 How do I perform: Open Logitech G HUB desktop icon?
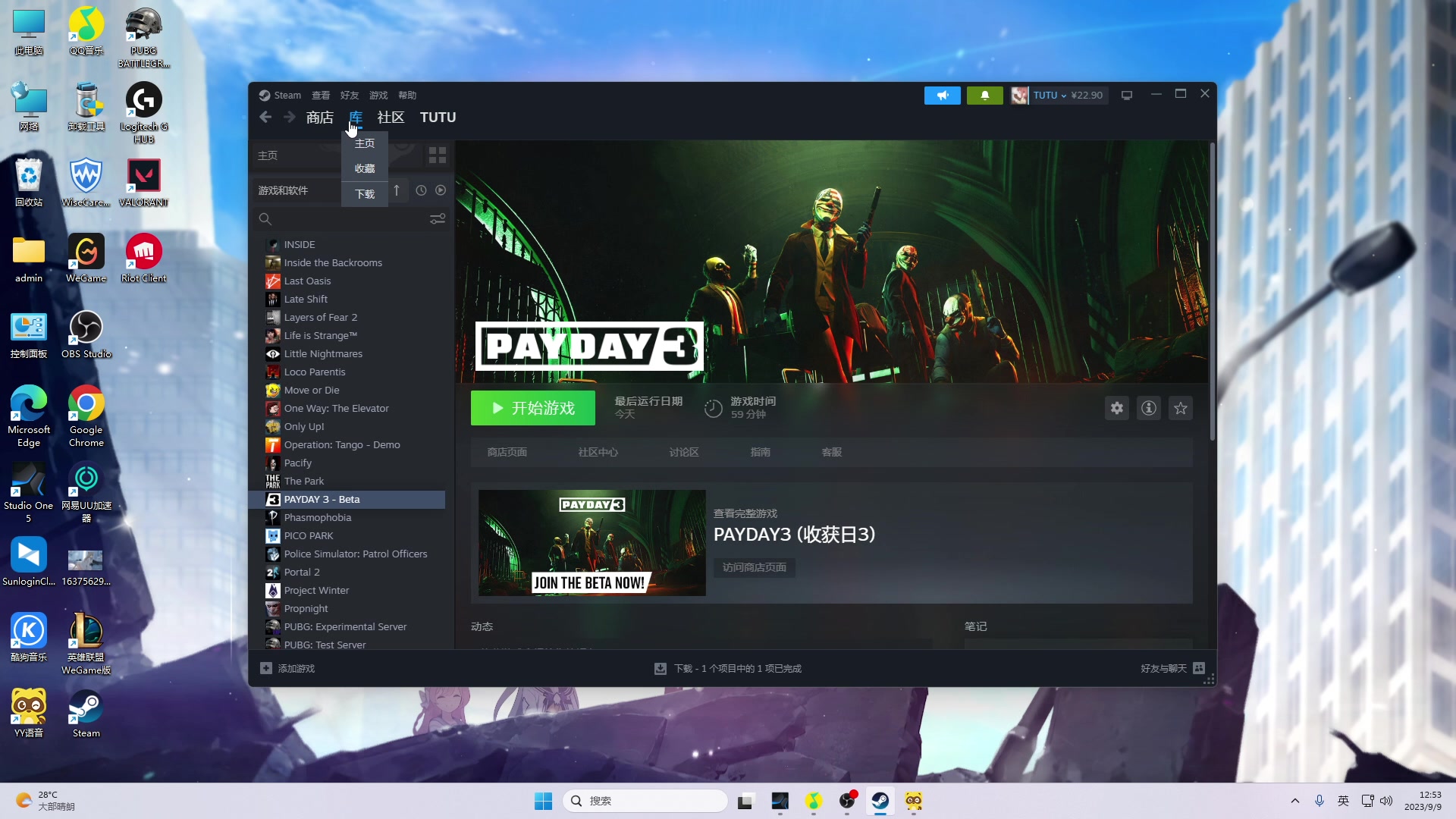tap(143, 113)
